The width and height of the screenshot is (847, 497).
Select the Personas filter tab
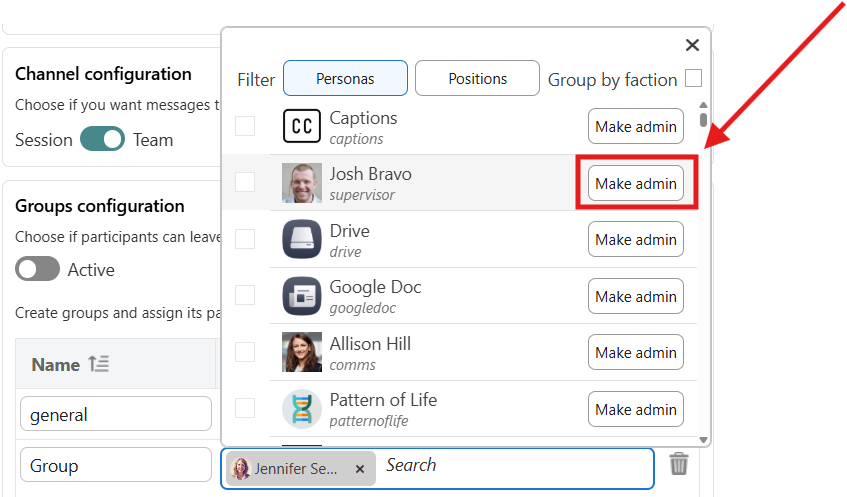[345, 79]
